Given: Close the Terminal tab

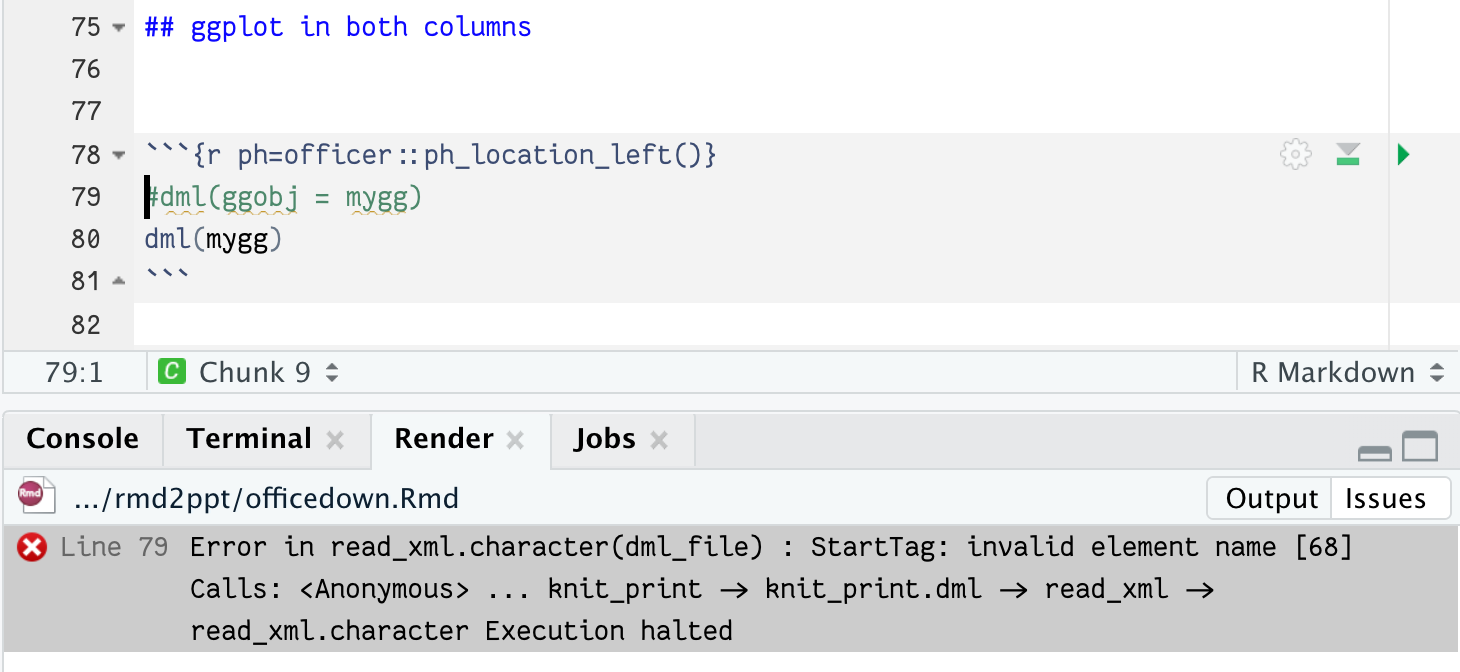Looking at the screenshot, I should click(x=336, y=440).
